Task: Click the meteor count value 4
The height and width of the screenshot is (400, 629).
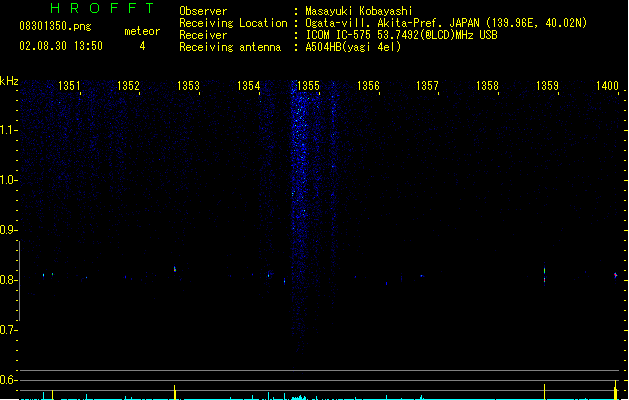Action: 142,46
